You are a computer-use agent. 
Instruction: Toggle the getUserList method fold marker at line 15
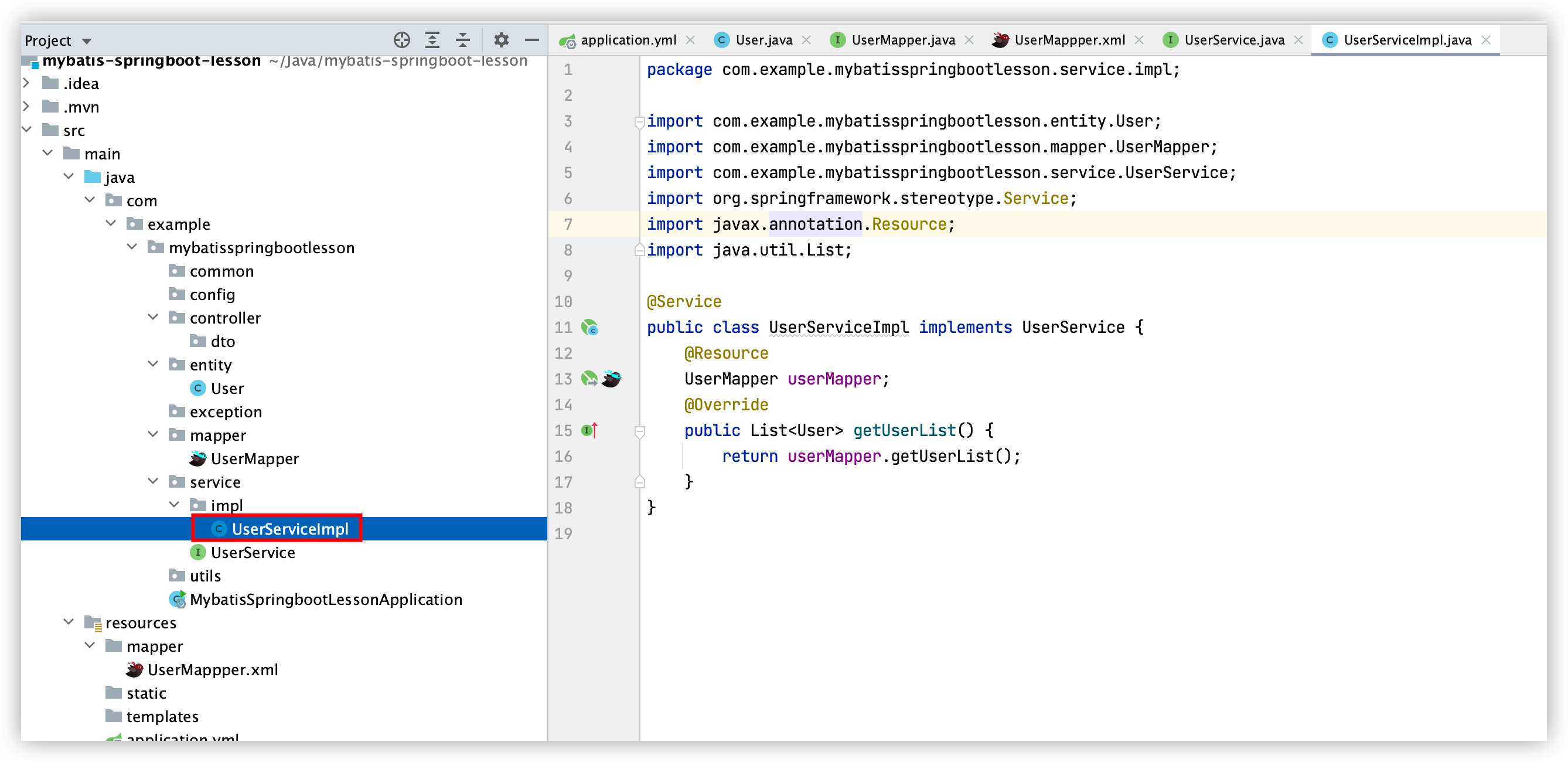click(639, 431)
